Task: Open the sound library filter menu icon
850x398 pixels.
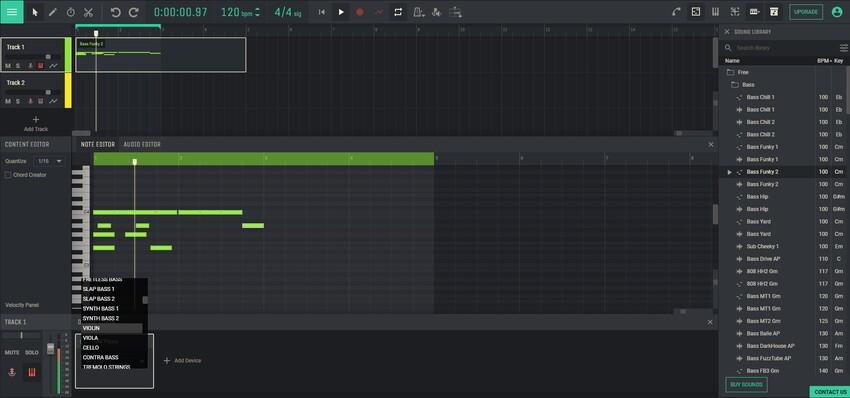Action: click(x=843, y=48)
